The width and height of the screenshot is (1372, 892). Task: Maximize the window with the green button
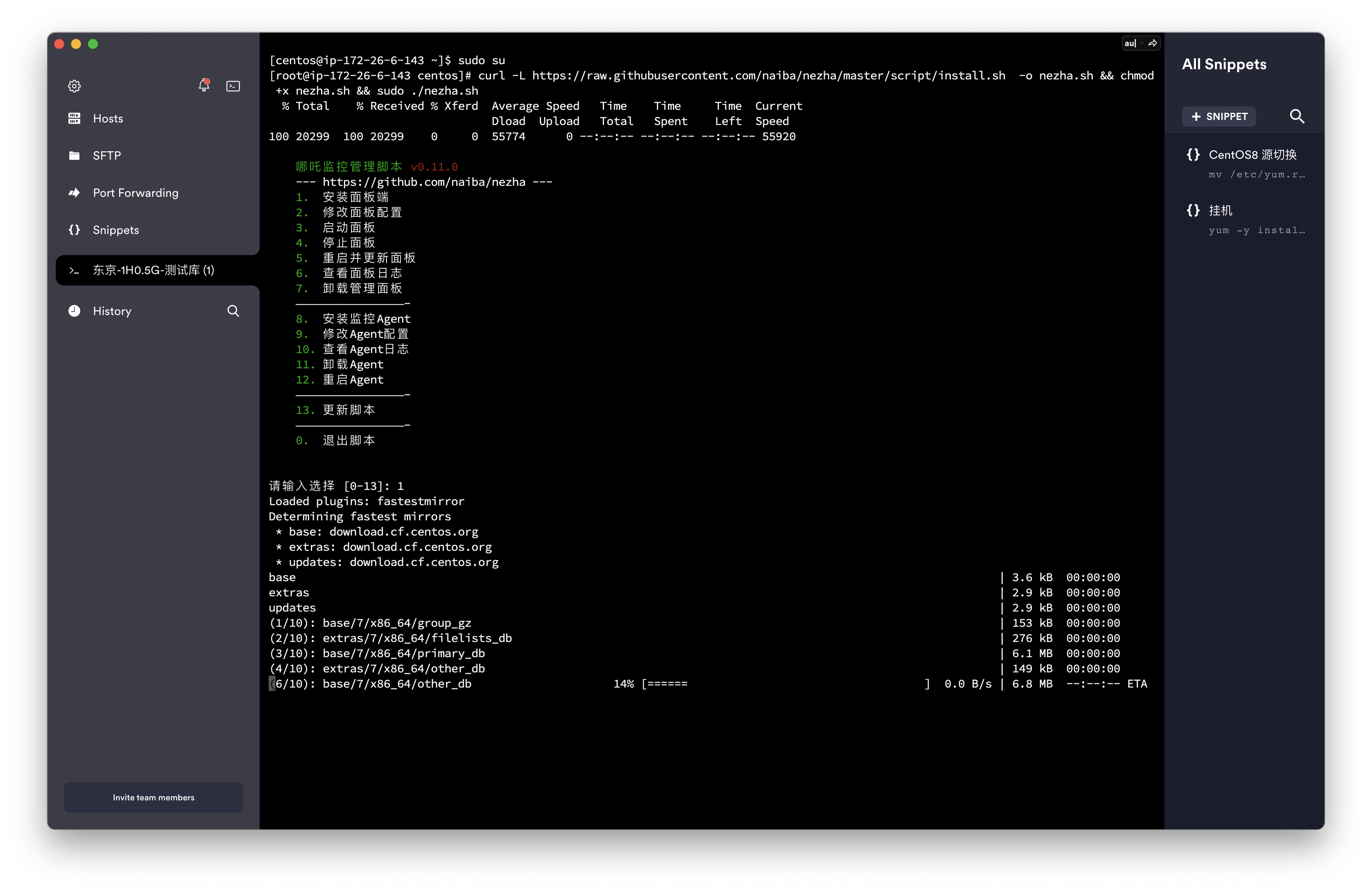[x=93, y=44]
